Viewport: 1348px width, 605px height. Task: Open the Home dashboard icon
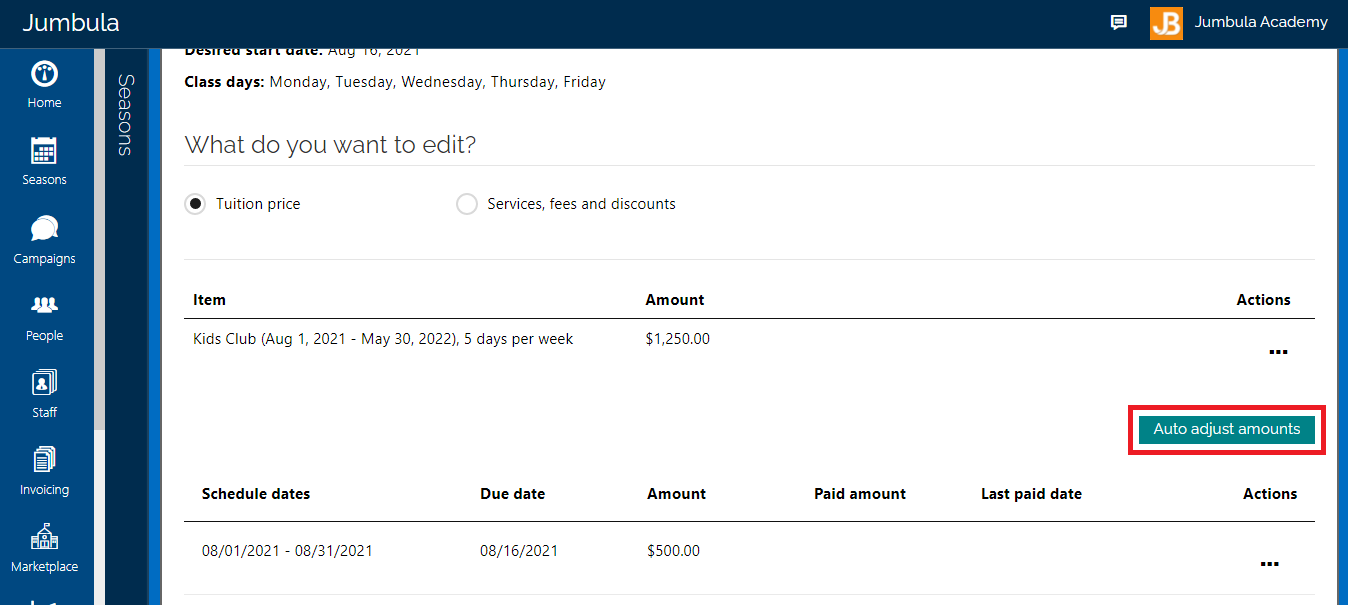pyautogui.click(x=44, y=74)
